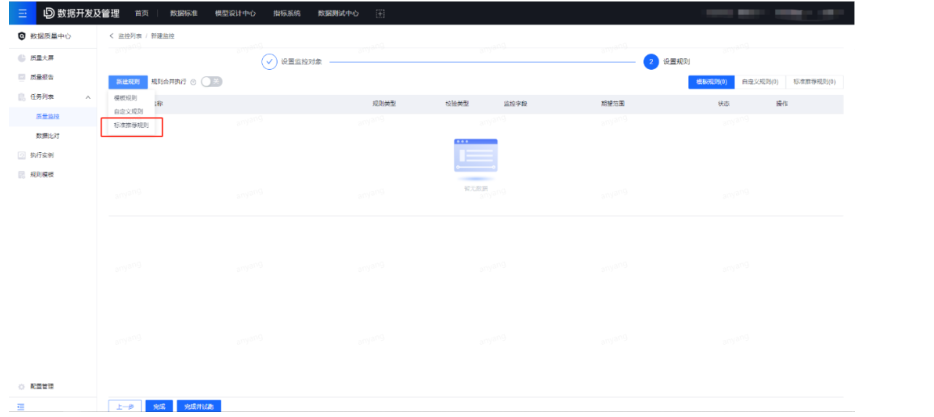
Task: Select 质量监控 in the sidebar
Action: [x=48, y=117]
